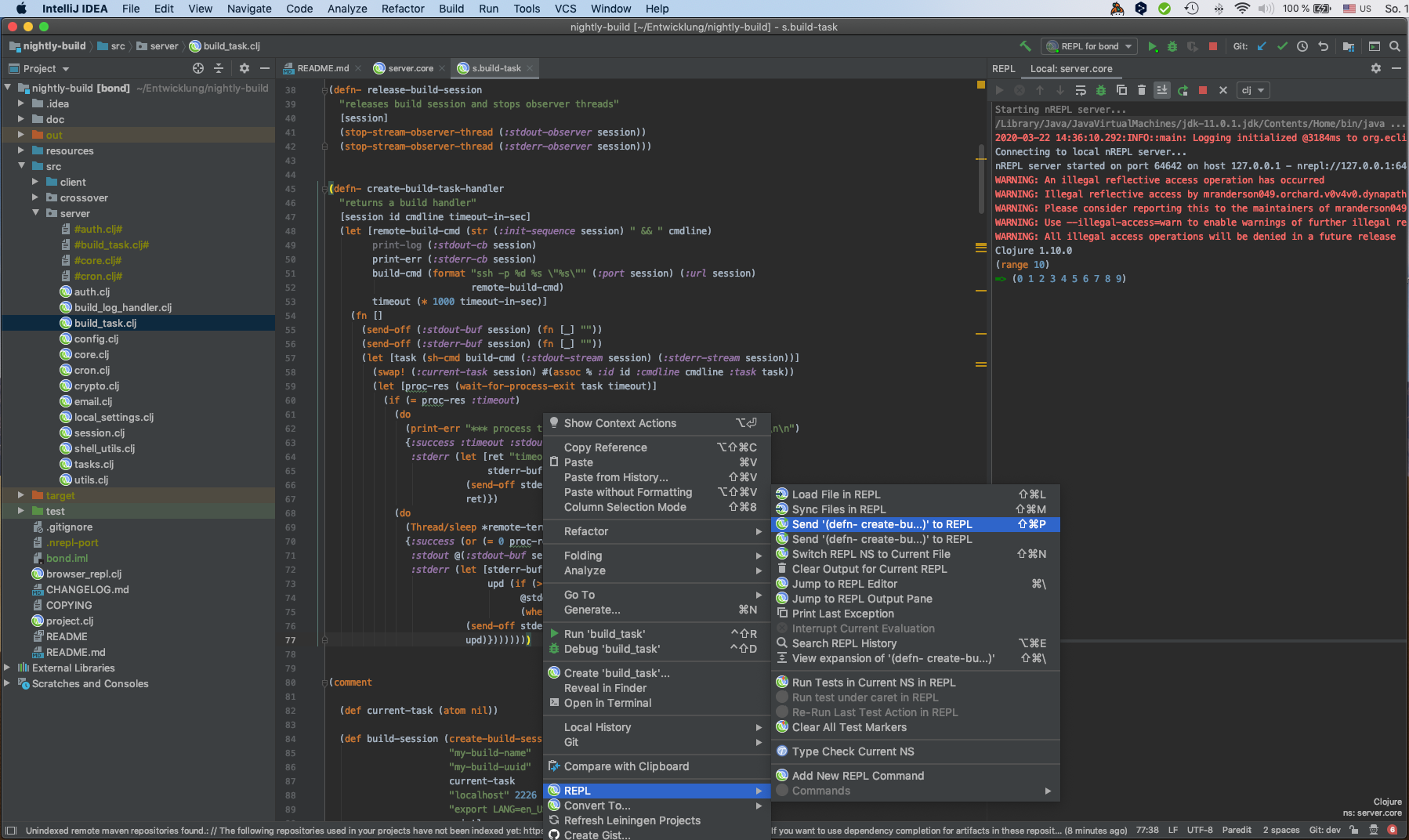The height and width of the screenshot is (840, 1409).
Task: Clear REPL output using trash icon
Action: pos(1141,90)
